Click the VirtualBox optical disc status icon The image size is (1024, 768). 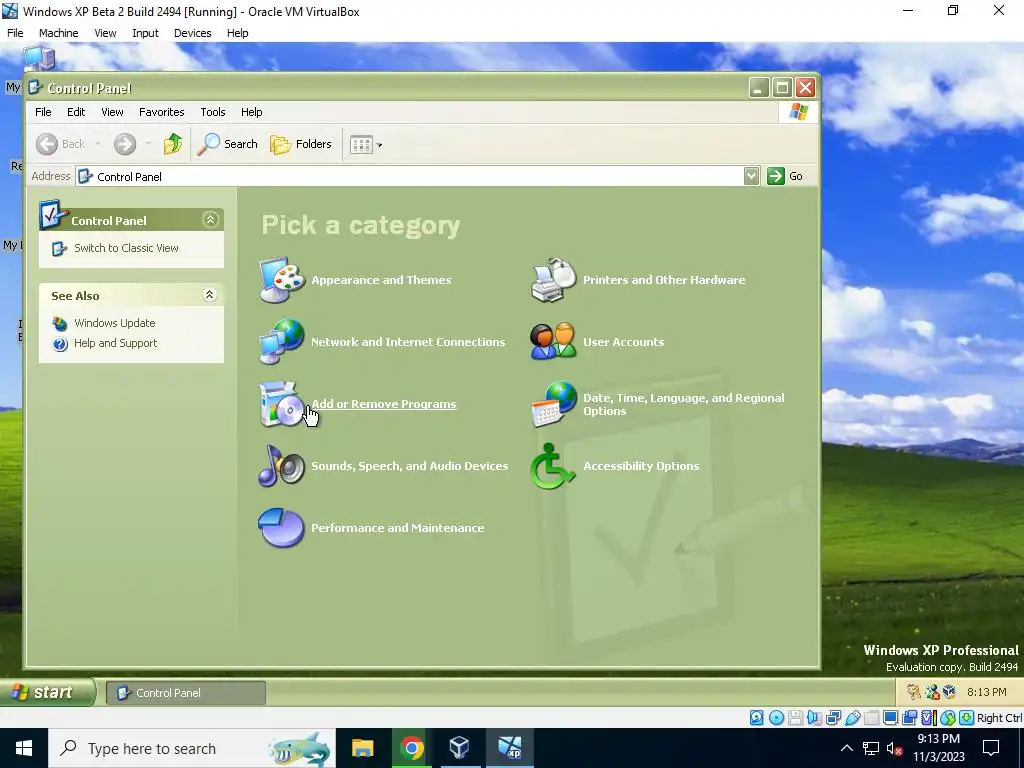(776, 718)
